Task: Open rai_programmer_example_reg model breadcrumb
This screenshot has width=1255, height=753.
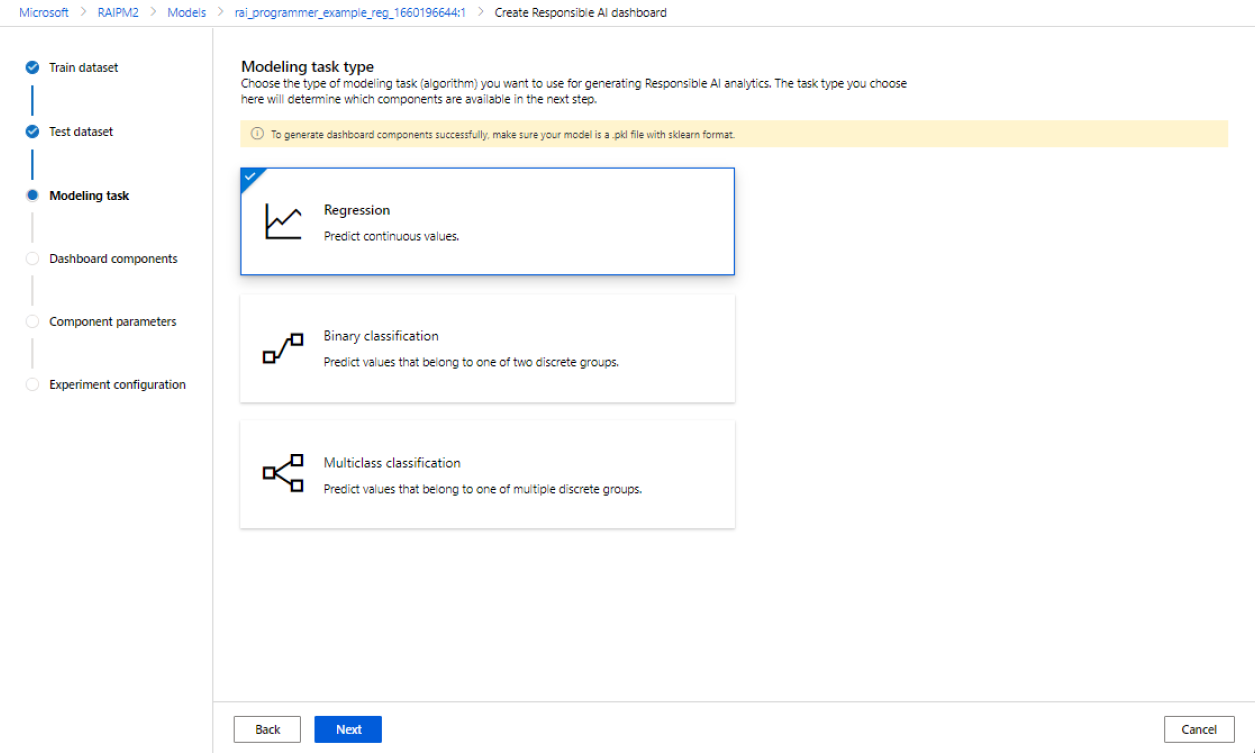Action: pos(350,13)
